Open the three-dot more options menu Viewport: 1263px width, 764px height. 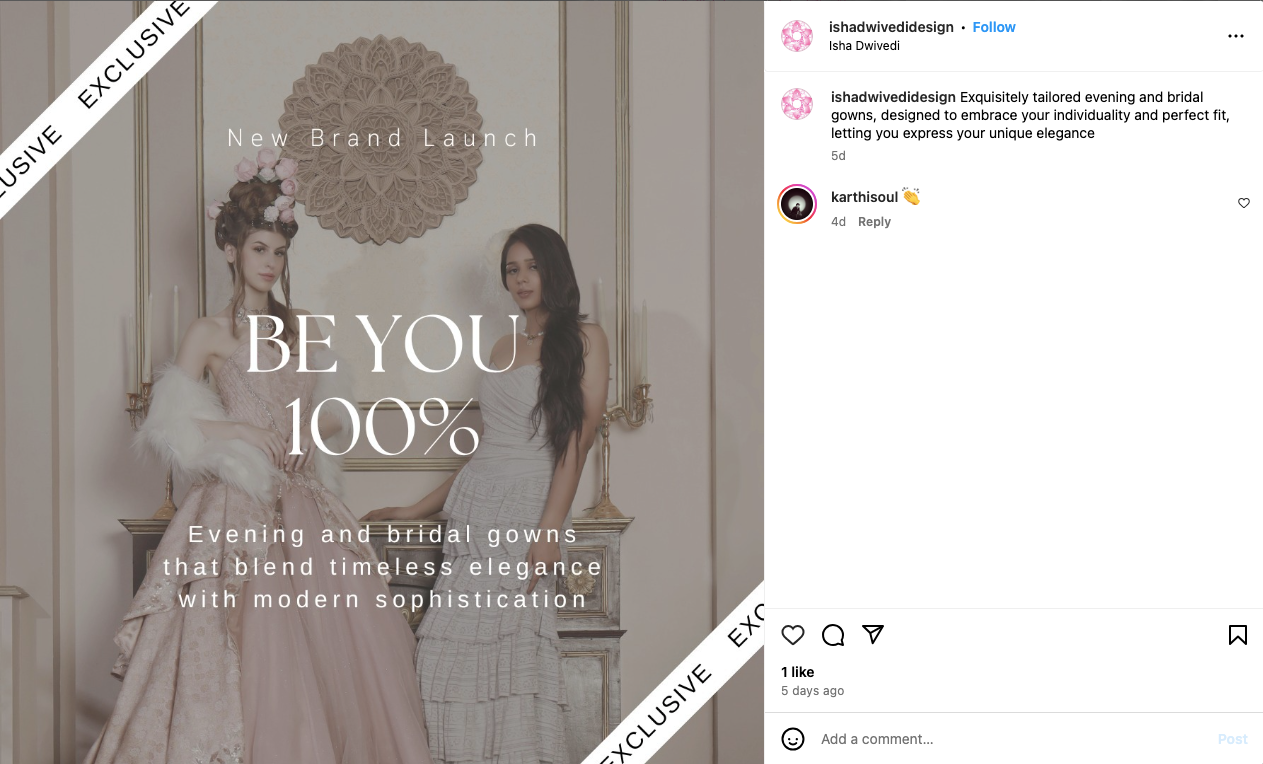coord(1236,36)
